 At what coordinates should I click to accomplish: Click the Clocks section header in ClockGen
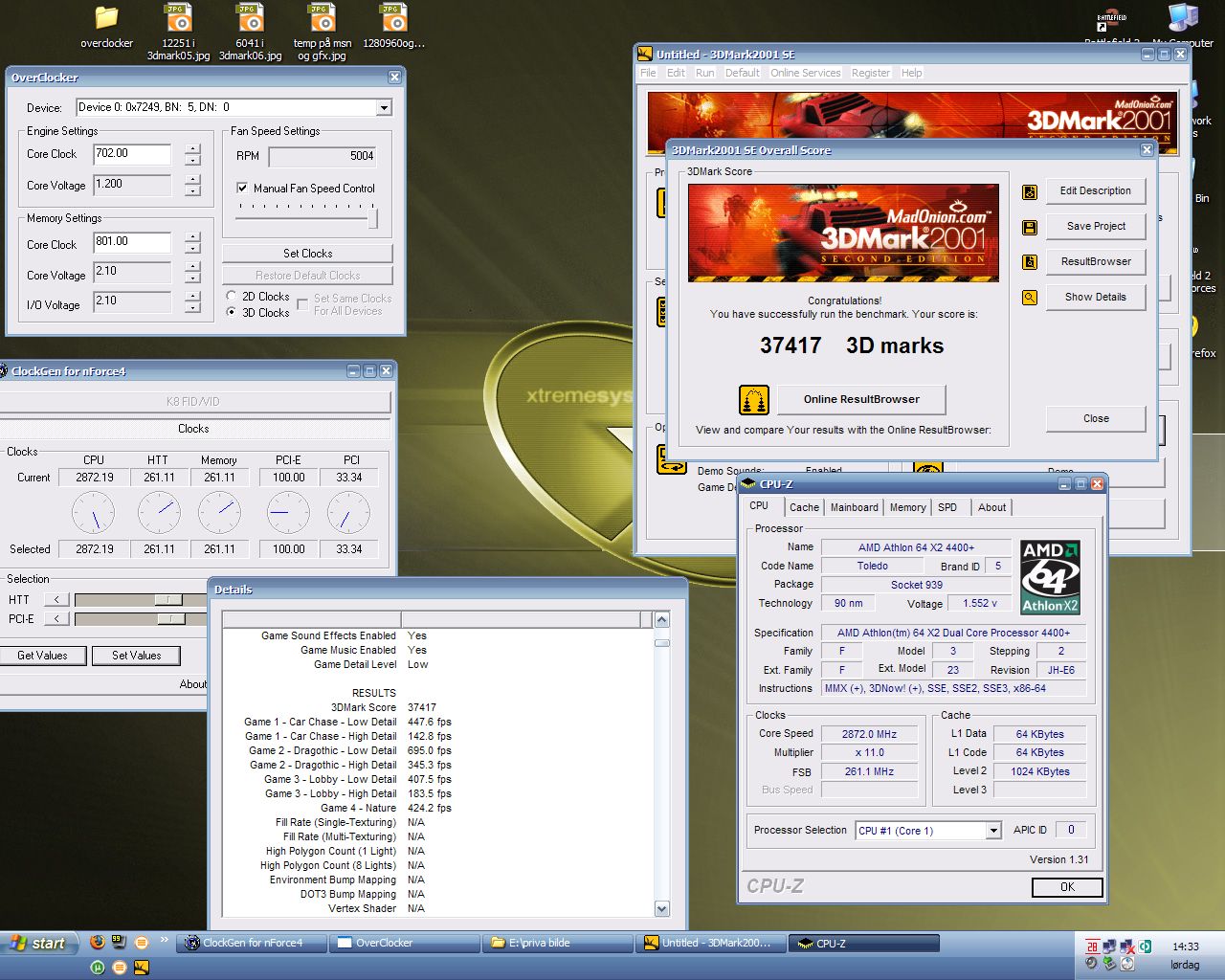193,429
